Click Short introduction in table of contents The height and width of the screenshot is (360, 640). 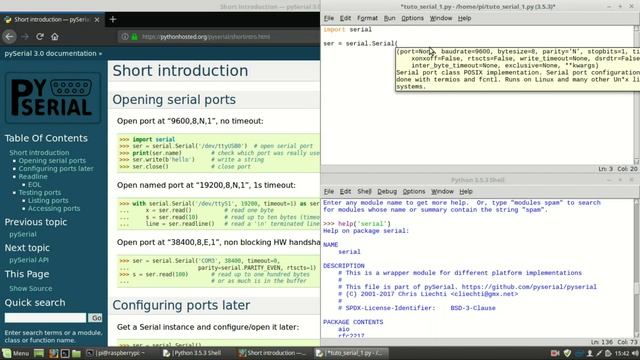[39, 153]
